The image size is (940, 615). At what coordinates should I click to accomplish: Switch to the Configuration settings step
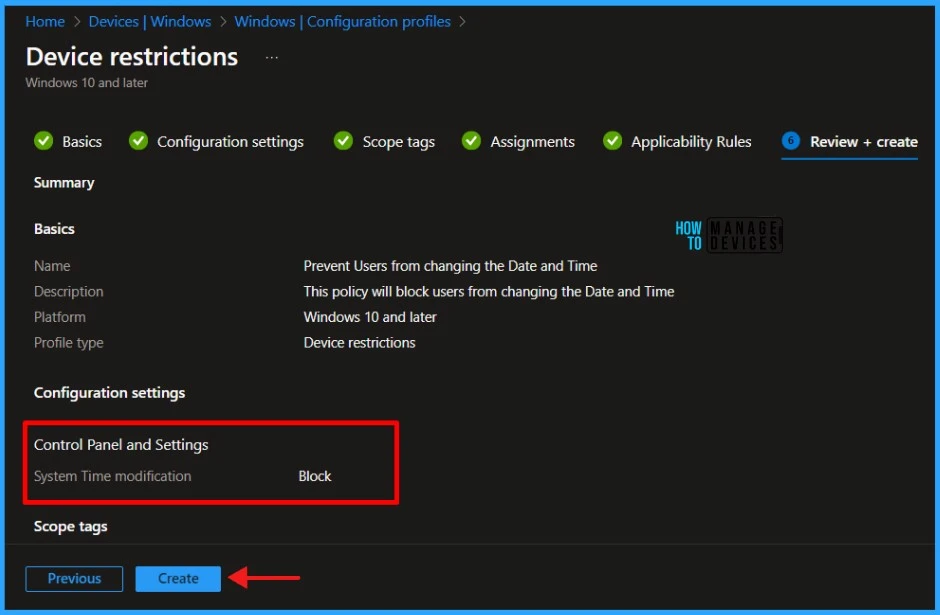tap(230, 141)
